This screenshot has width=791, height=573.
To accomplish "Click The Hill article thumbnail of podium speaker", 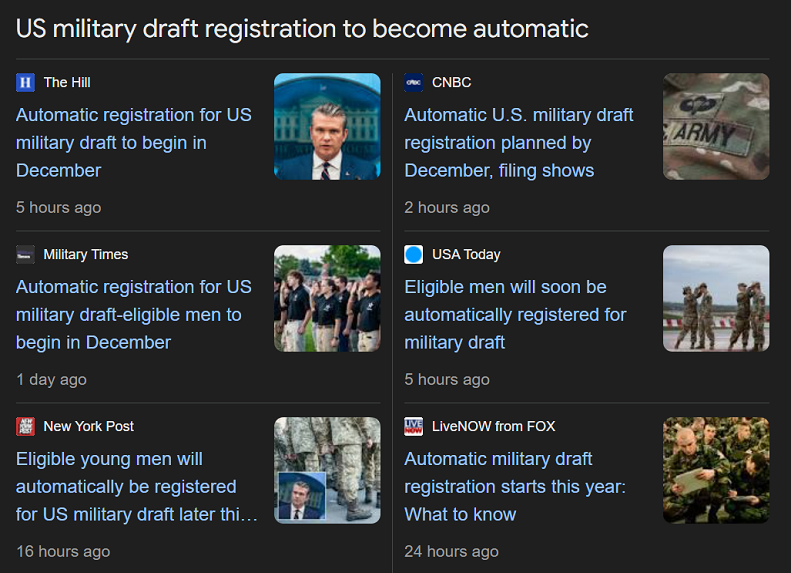I will pos(327,127).
